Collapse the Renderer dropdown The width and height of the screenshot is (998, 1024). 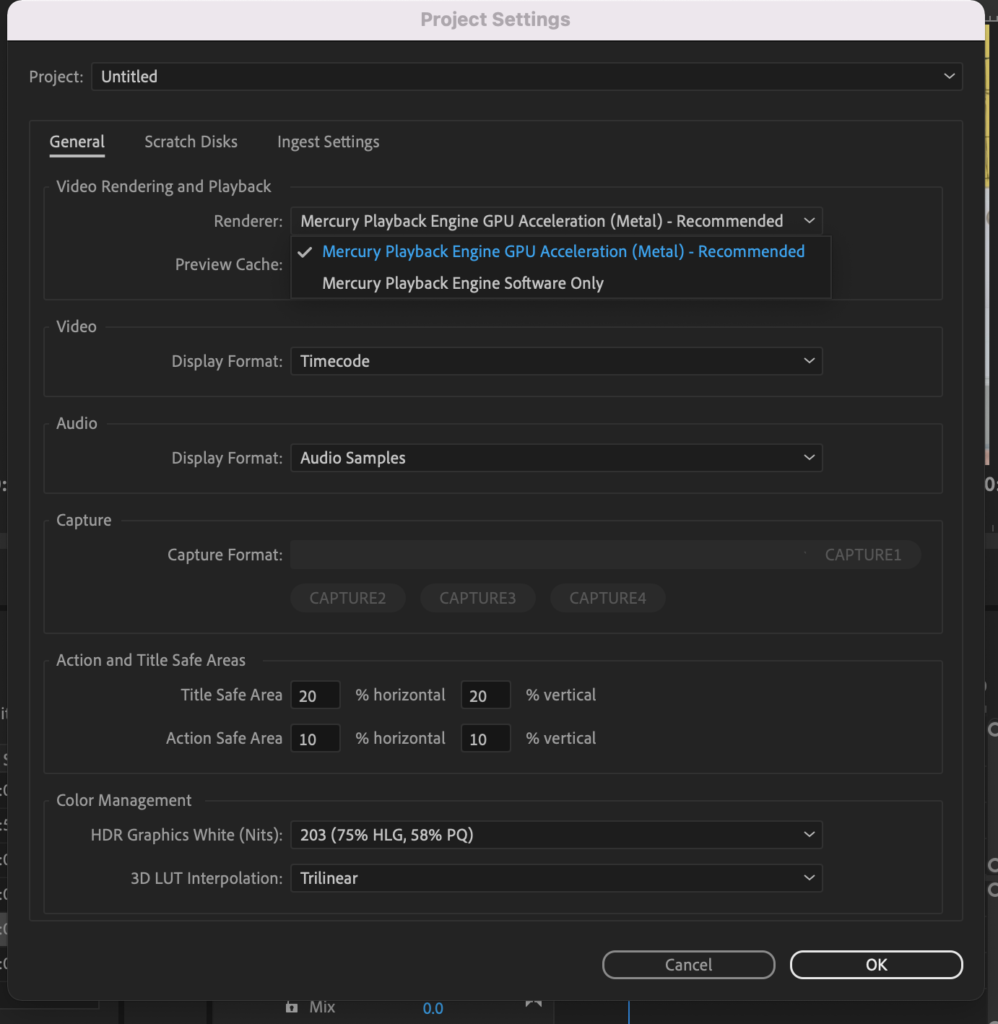[x=556, y=221]
